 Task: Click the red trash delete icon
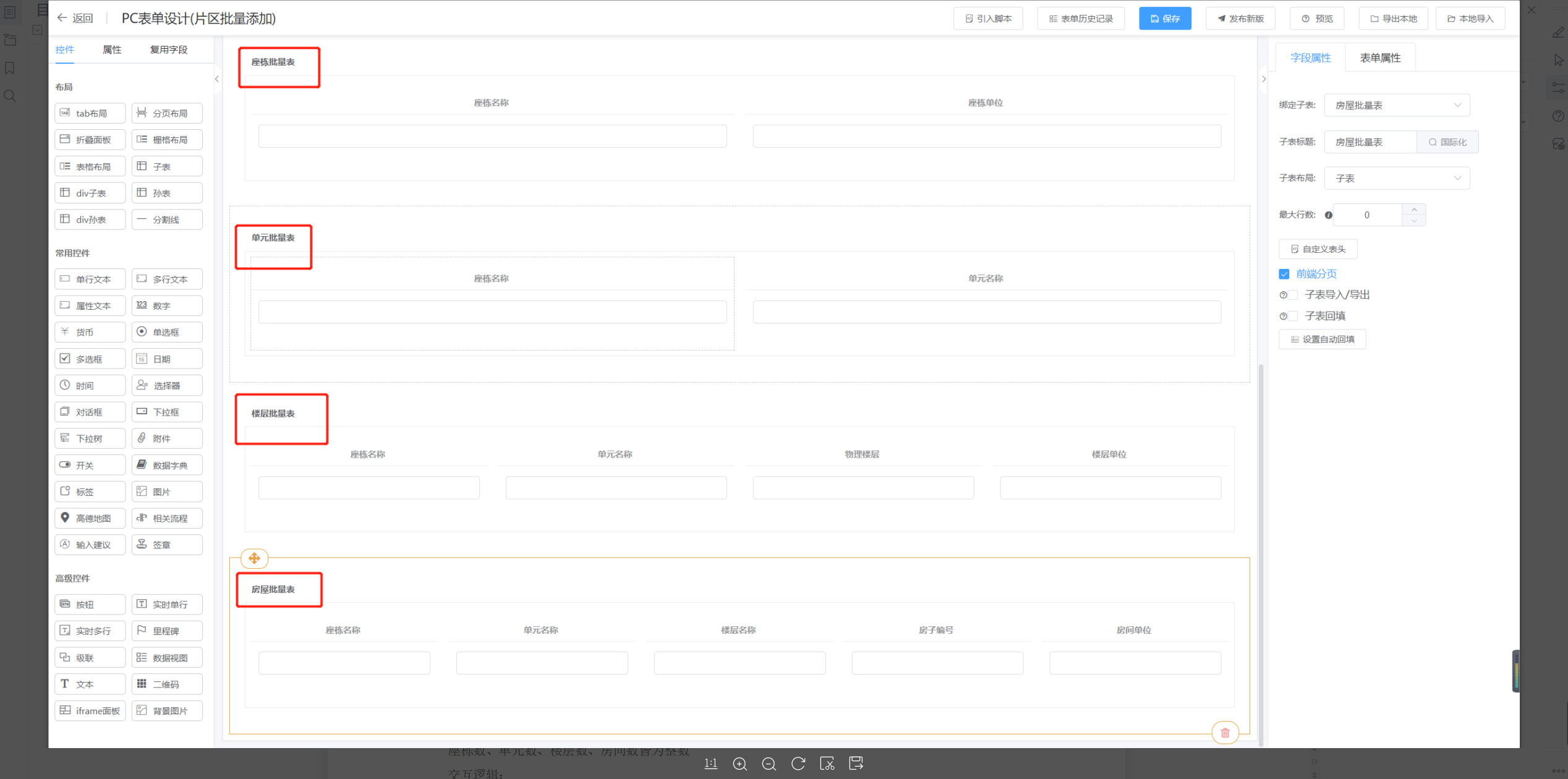[1225, 733]
